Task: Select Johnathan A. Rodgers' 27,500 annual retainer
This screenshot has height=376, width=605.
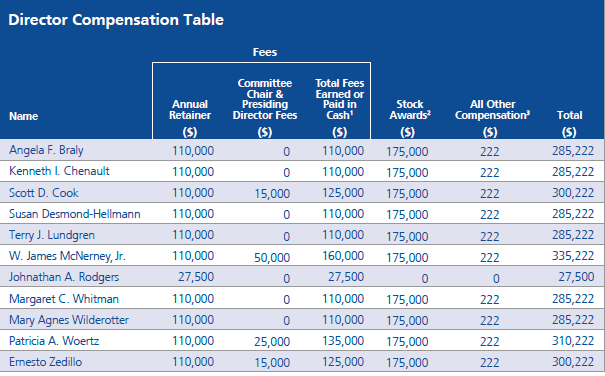Action: [x=196, y=277]
